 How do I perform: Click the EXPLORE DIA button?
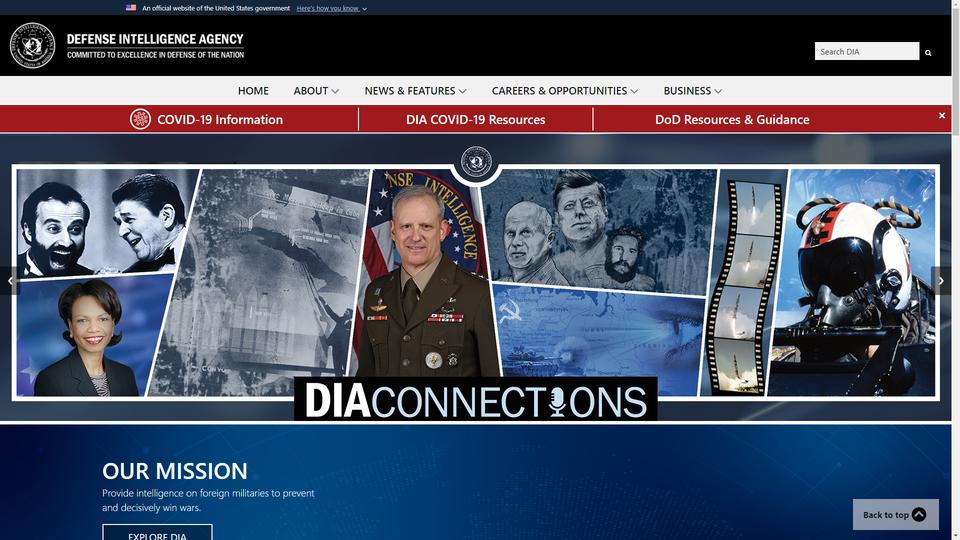click(157, 533)
